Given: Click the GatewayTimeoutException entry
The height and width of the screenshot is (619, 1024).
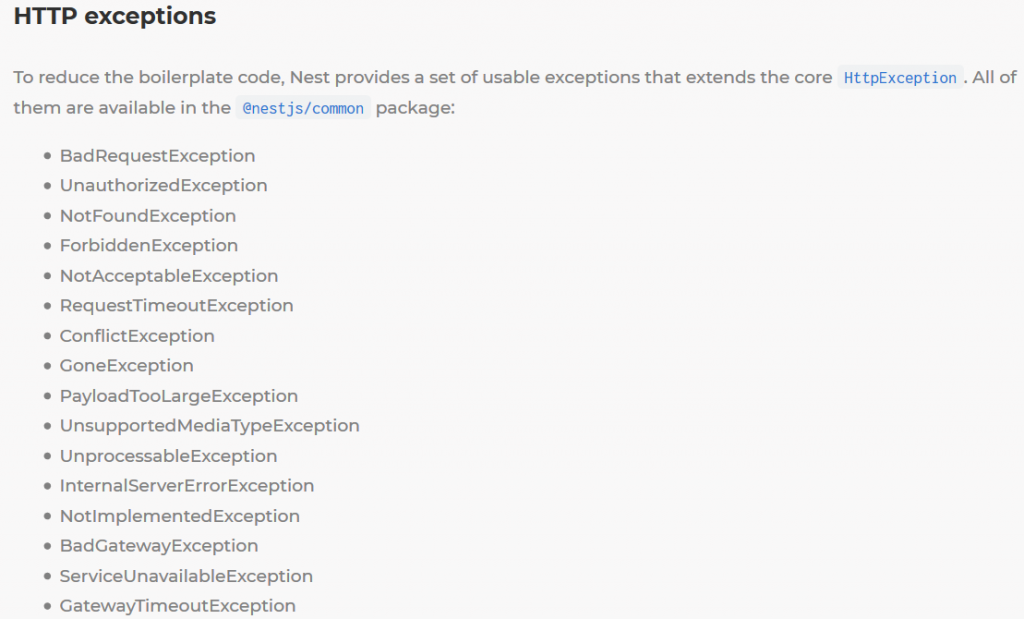Looking at the screenshot, I should coord(177,606).
